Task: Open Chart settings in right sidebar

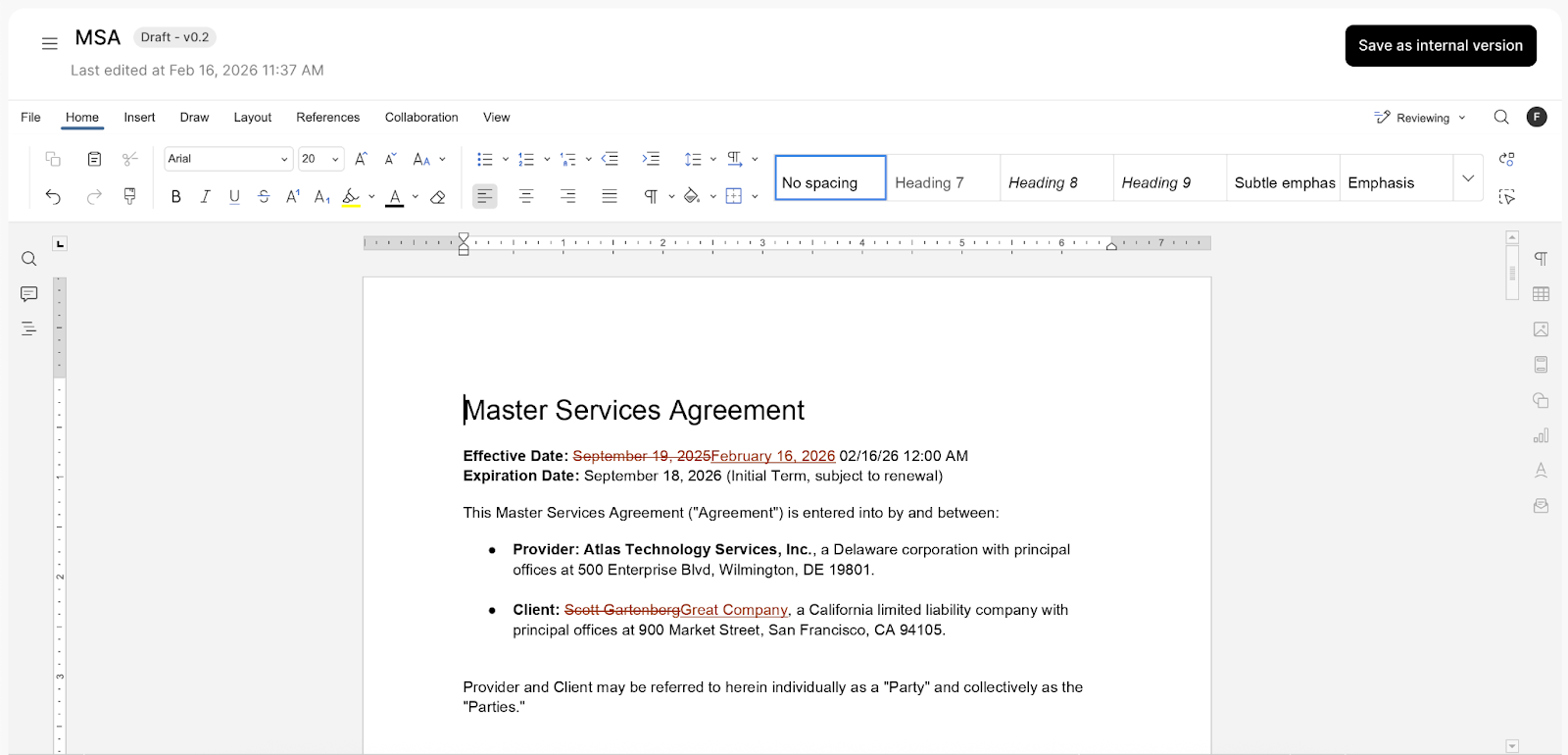Action: tap(1541, 435)
